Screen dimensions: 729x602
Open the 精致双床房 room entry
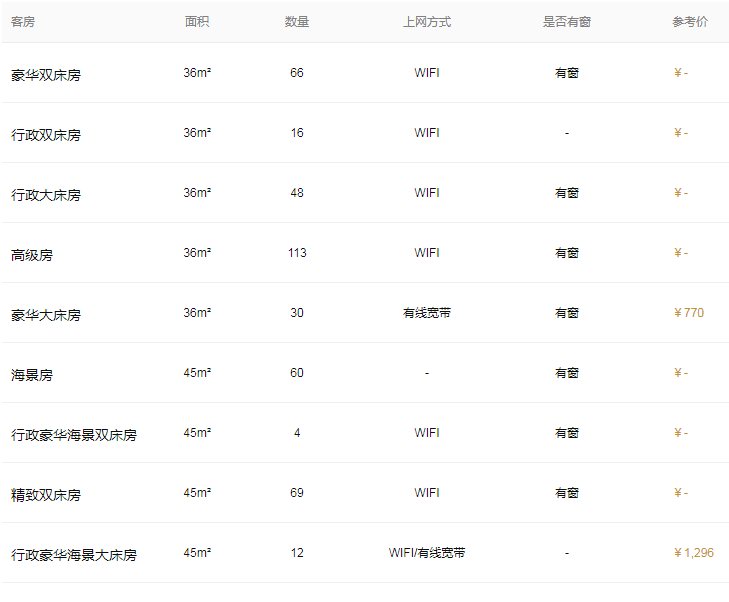point(46,494)
